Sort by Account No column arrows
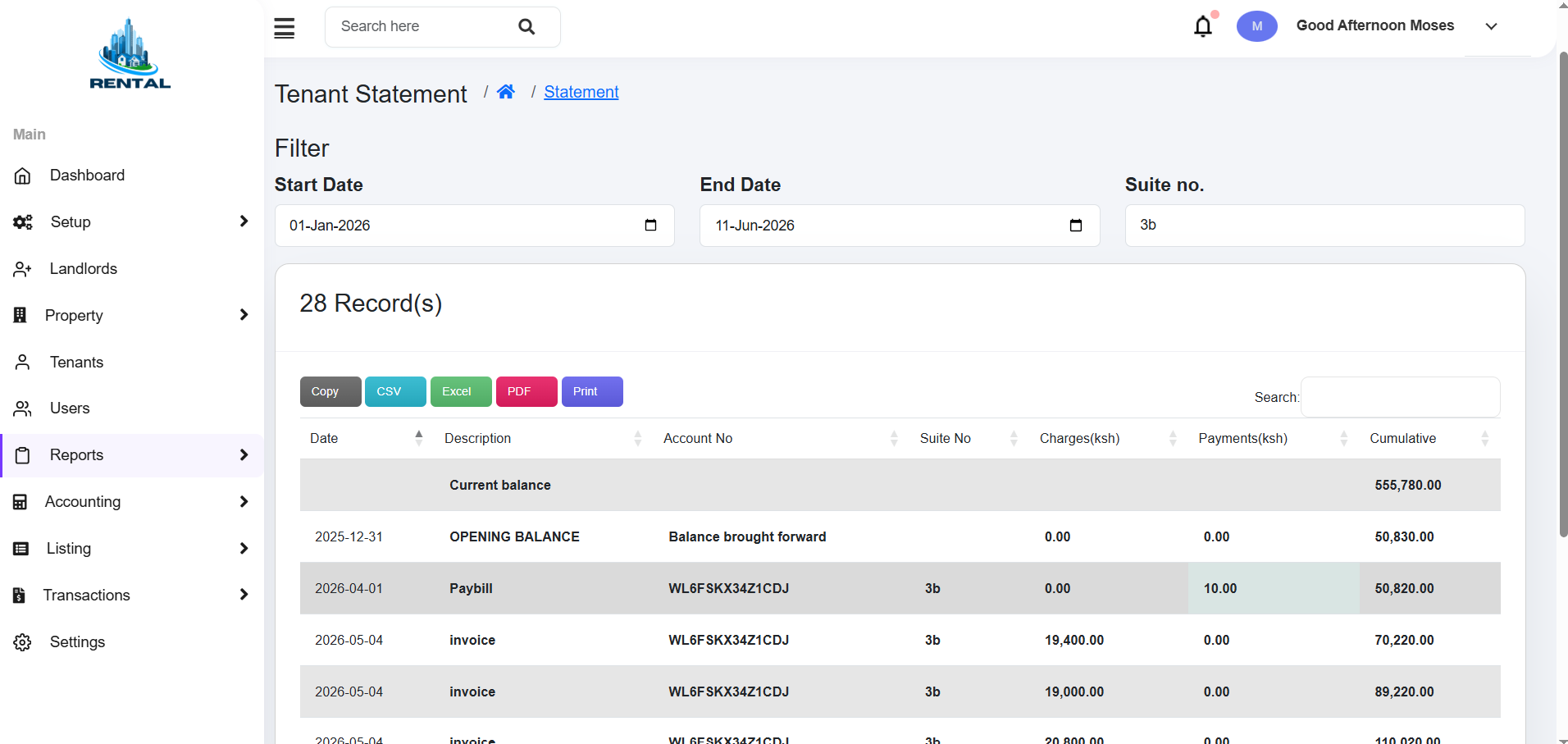1568x744 pixels. [x=894, y=438]
